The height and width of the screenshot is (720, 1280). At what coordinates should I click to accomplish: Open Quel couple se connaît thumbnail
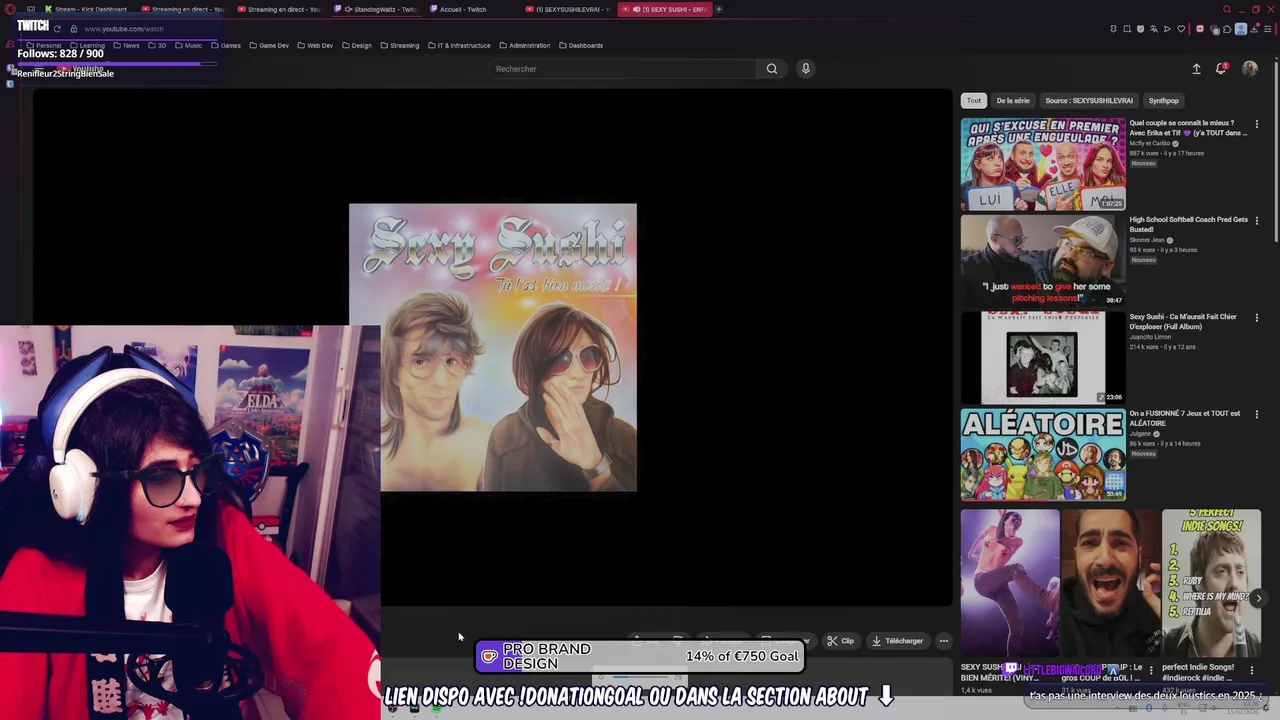(x=1043, y=164)
